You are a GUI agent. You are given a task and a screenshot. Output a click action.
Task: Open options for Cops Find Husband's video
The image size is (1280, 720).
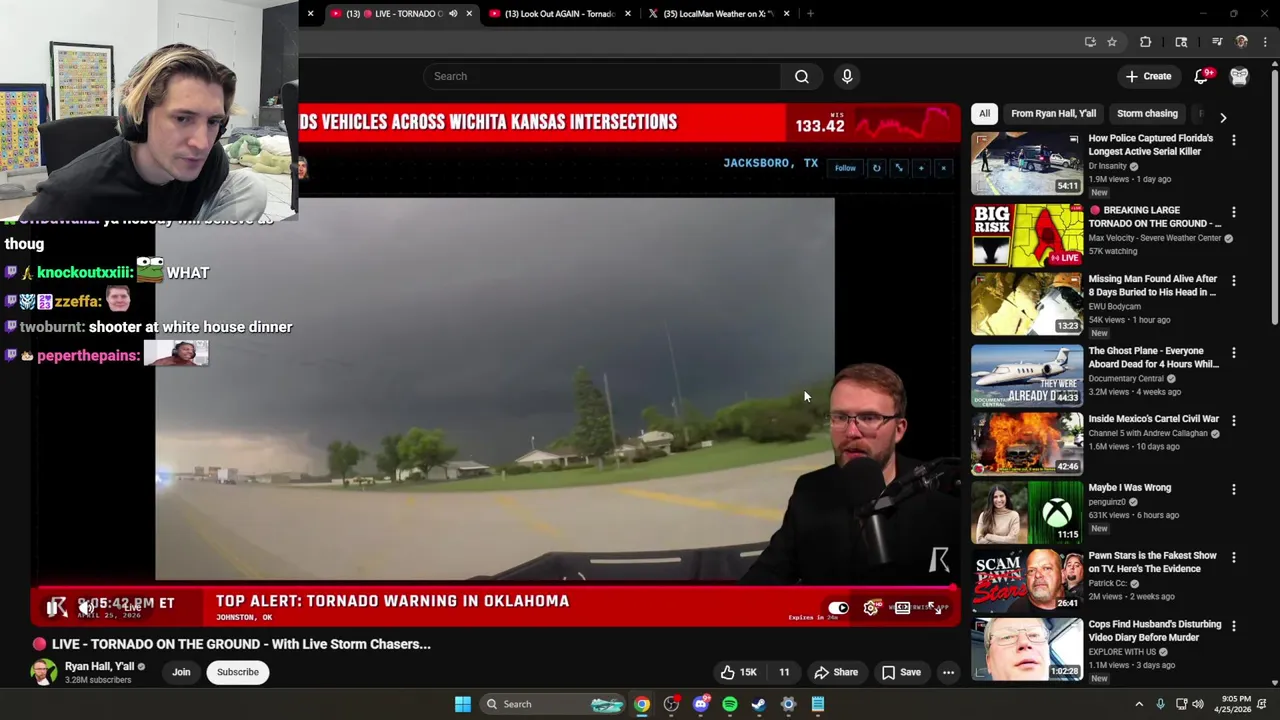click(1233, 626)
